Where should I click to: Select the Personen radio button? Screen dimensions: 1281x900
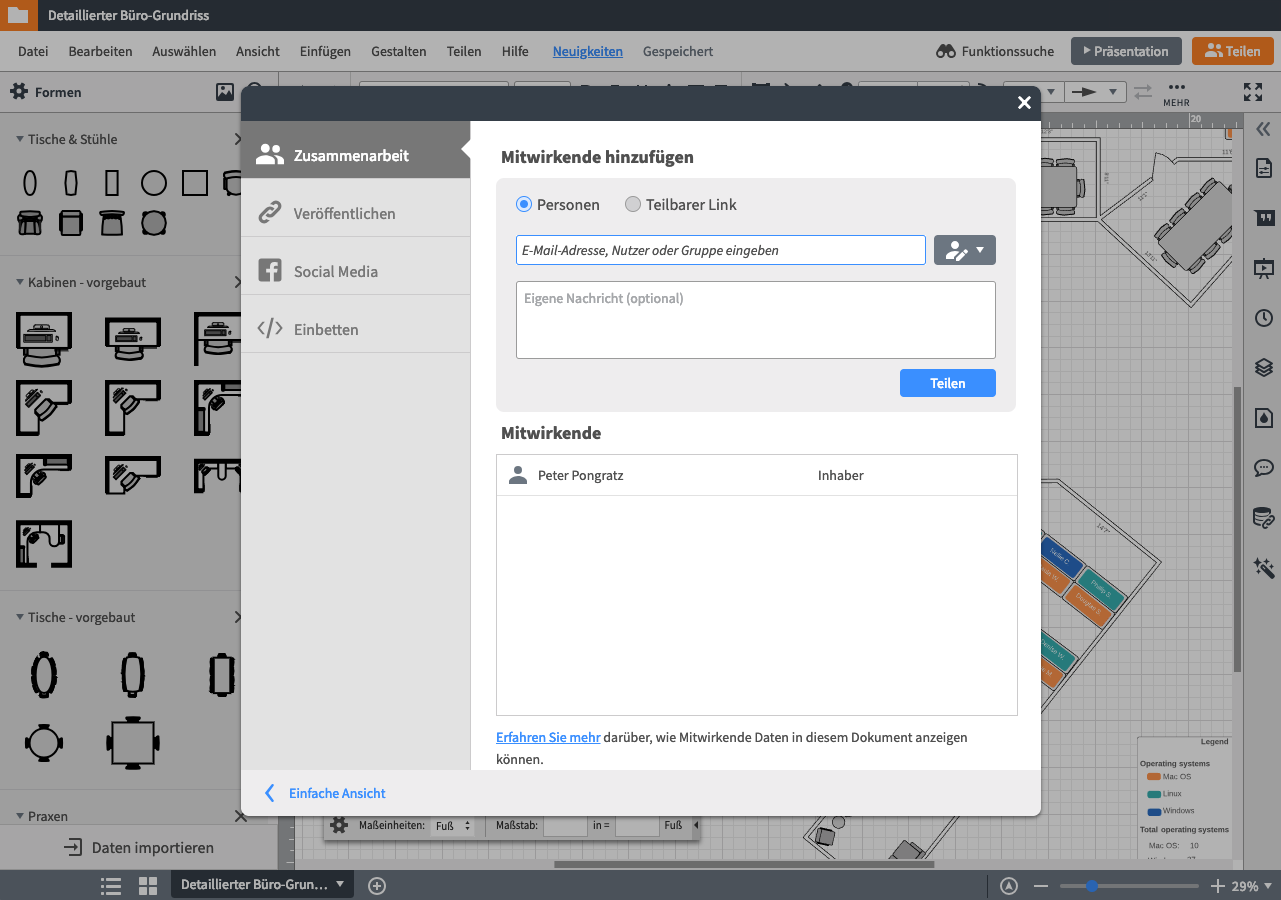coord(524,205)
